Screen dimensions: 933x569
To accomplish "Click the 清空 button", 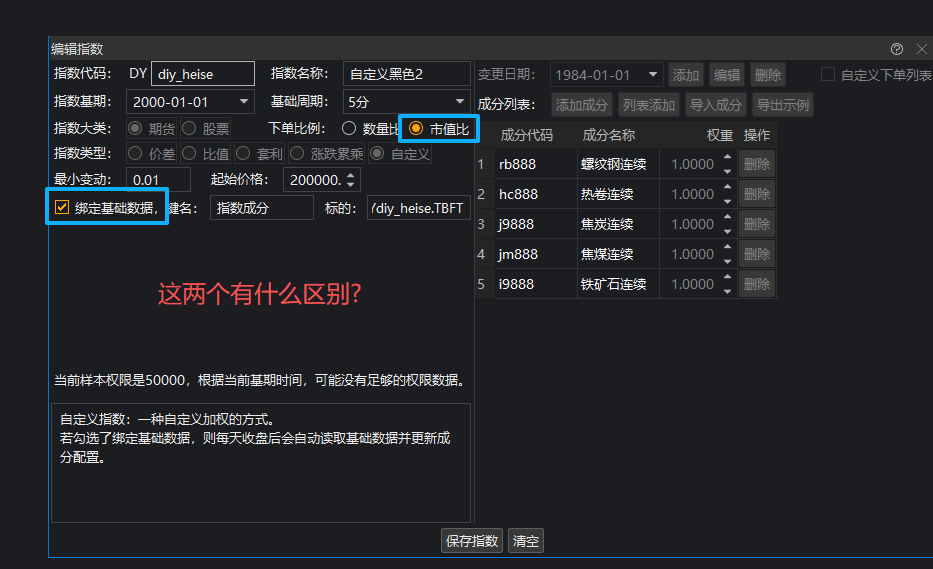I will [x=526, y=541].
